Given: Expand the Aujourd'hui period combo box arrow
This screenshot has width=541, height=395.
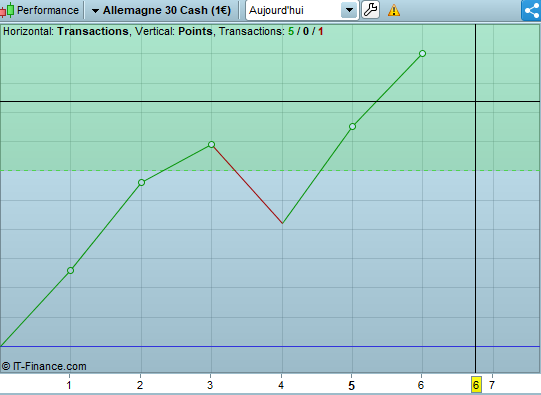Looking at the screenshot, I should point(349,10).
